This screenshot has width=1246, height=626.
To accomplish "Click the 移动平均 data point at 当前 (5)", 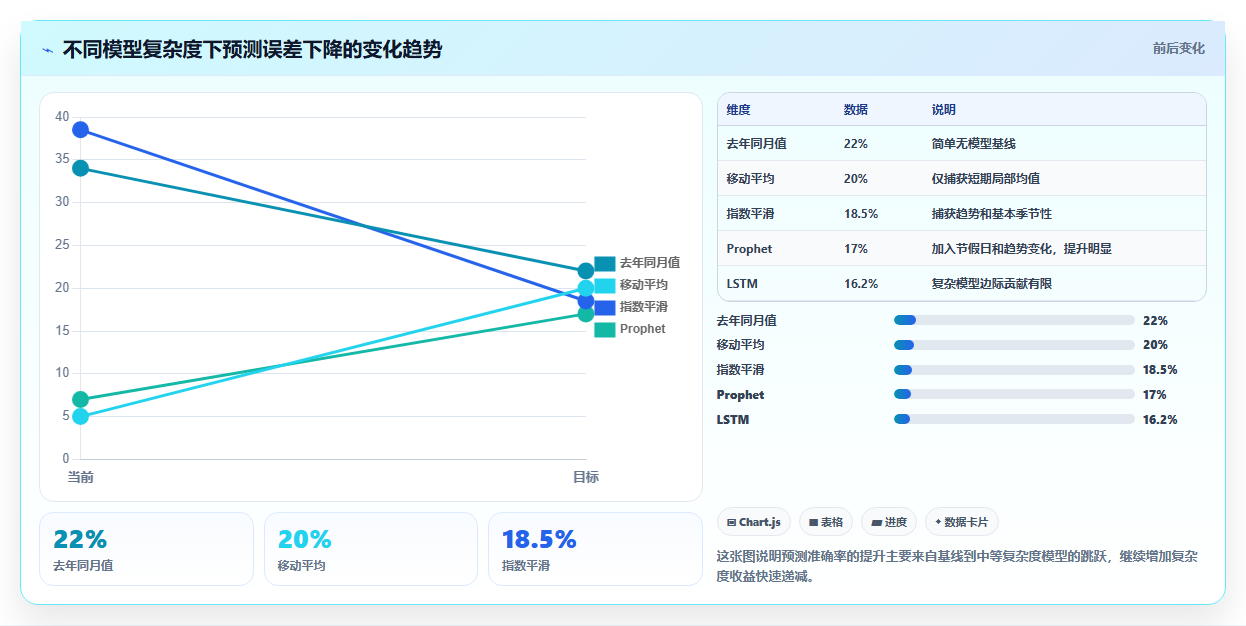I will [x=80, y=416].
